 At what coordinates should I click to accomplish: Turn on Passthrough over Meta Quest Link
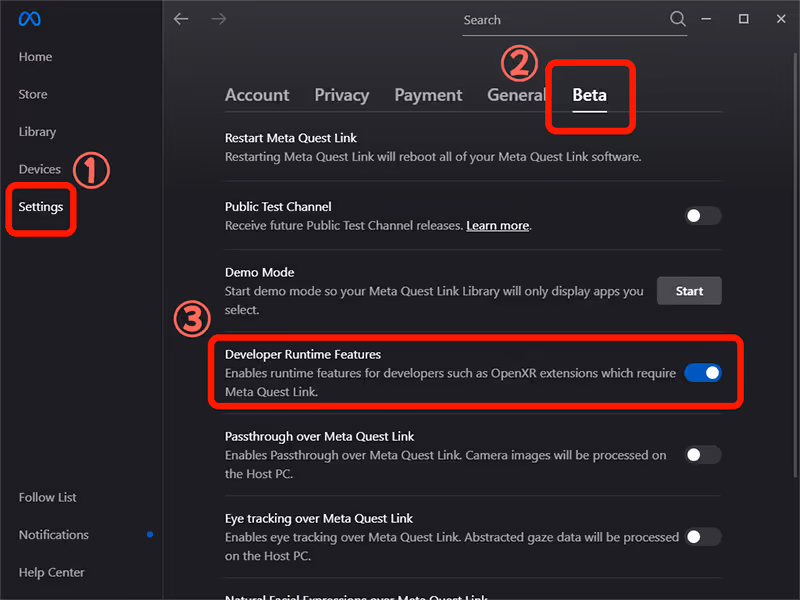point(702,455)
